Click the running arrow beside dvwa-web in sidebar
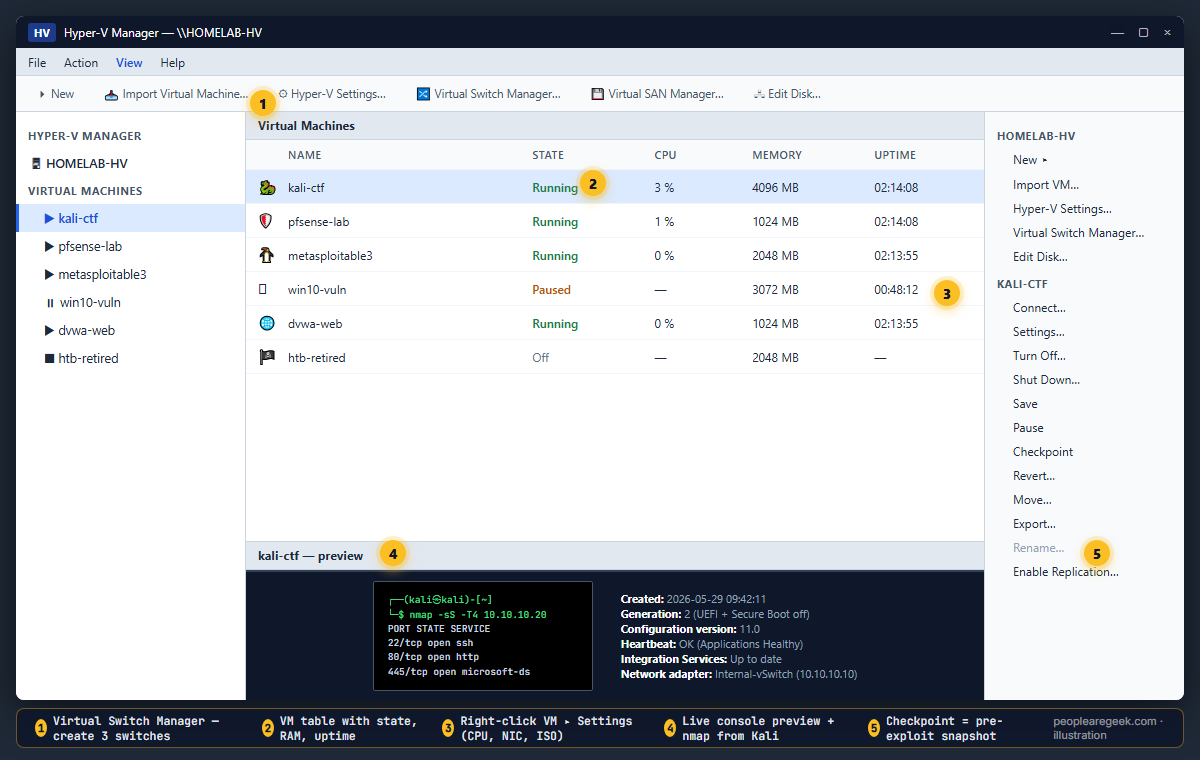This screenshot has width=1200, height=760. [50, 330]
